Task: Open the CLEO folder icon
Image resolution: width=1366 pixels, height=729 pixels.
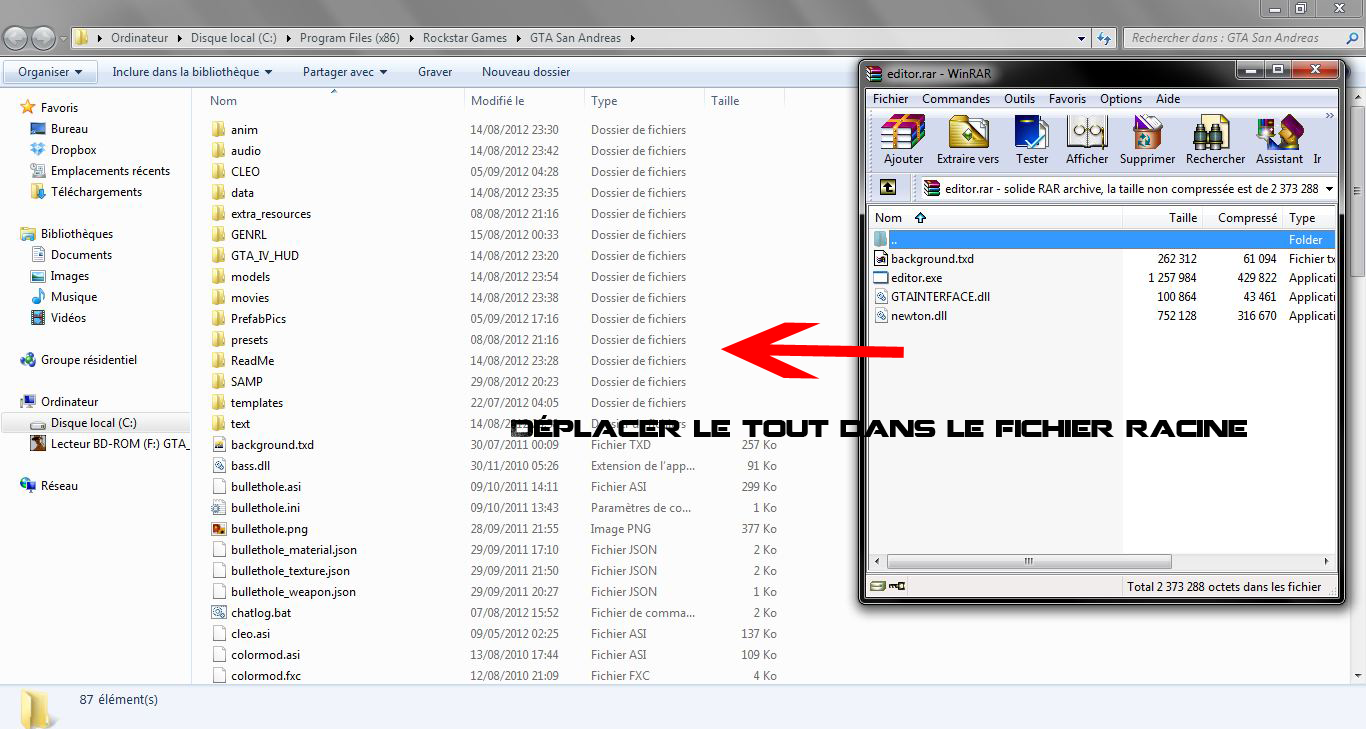Action: coord(220,171)
